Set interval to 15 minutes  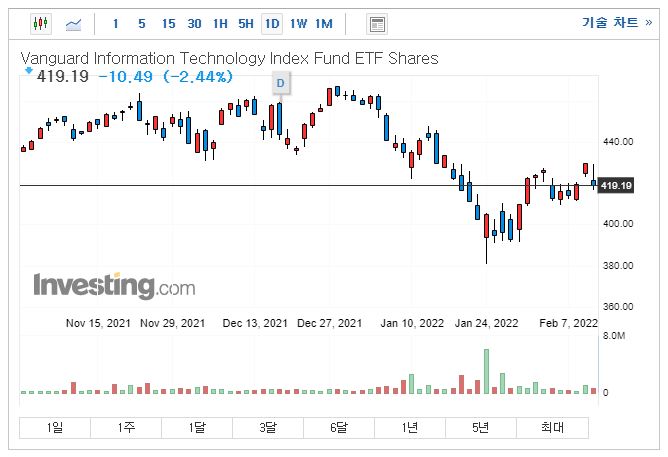(168, 24)
